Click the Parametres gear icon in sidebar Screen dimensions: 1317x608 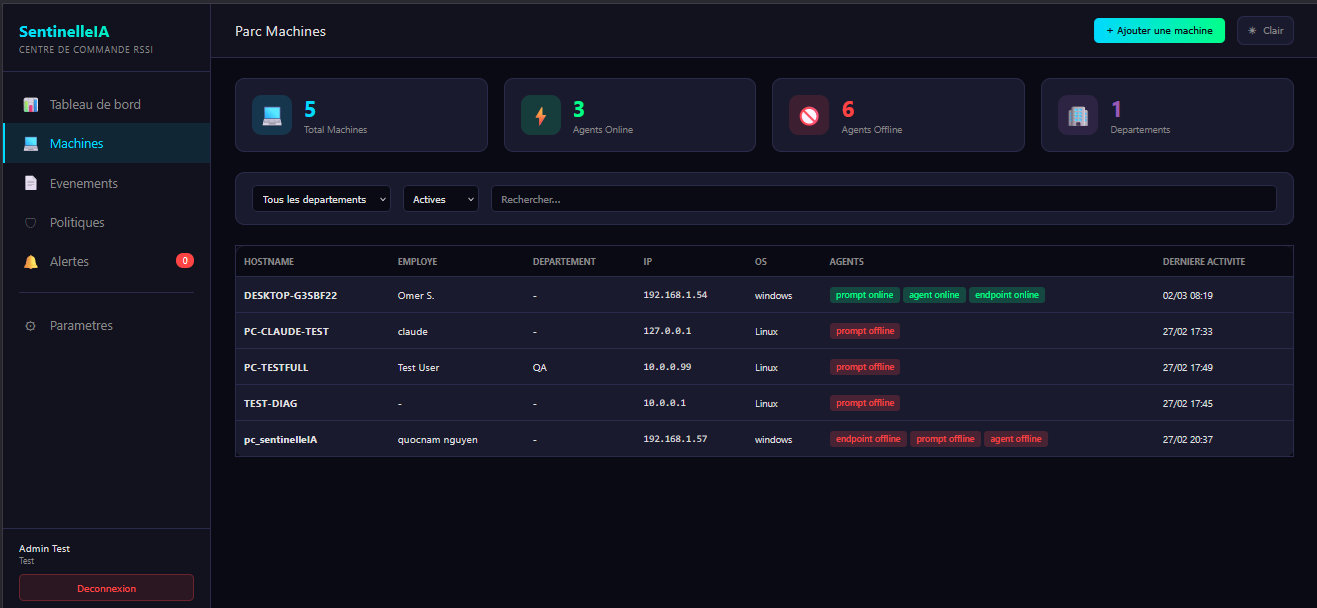[31, 326]
